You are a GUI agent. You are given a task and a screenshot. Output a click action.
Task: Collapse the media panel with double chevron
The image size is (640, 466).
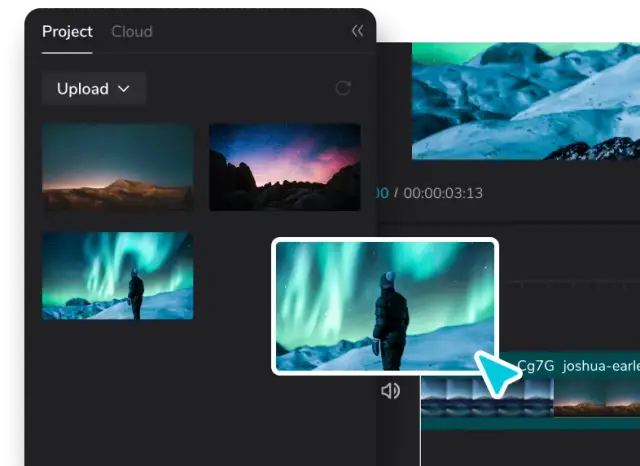[357, 31]
